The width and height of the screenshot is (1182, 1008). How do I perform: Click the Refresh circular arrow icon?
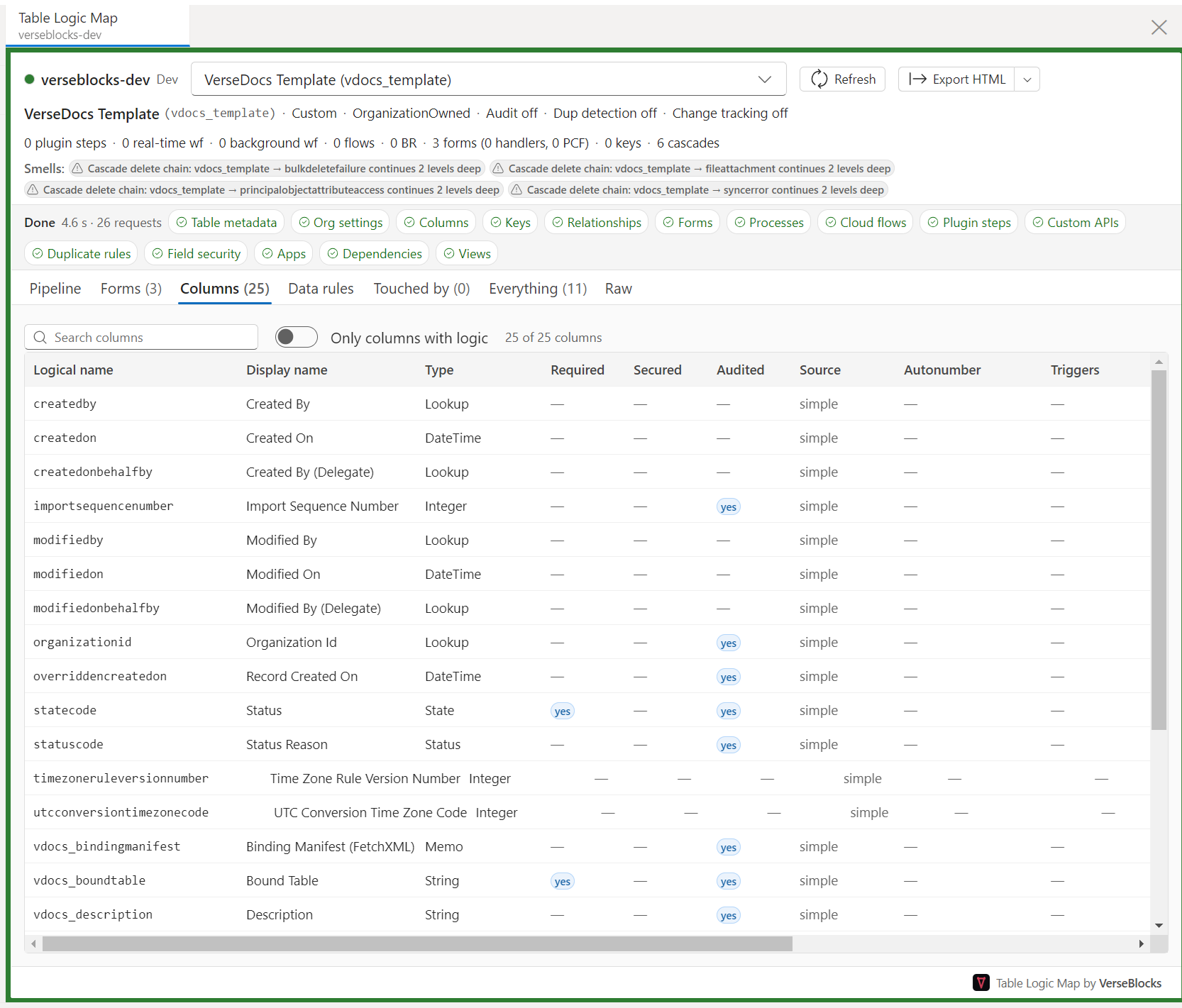pos(819,79)
